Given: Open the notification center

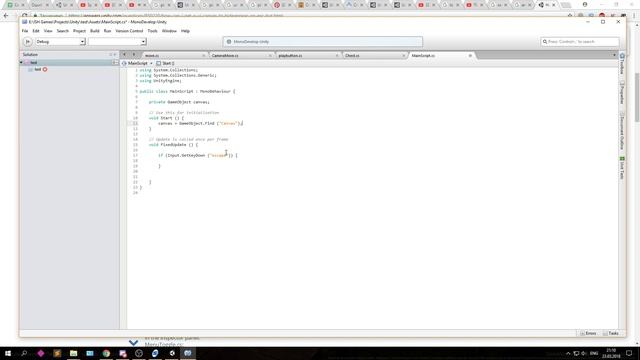Looking at the screenshot, I should (629, 353).
